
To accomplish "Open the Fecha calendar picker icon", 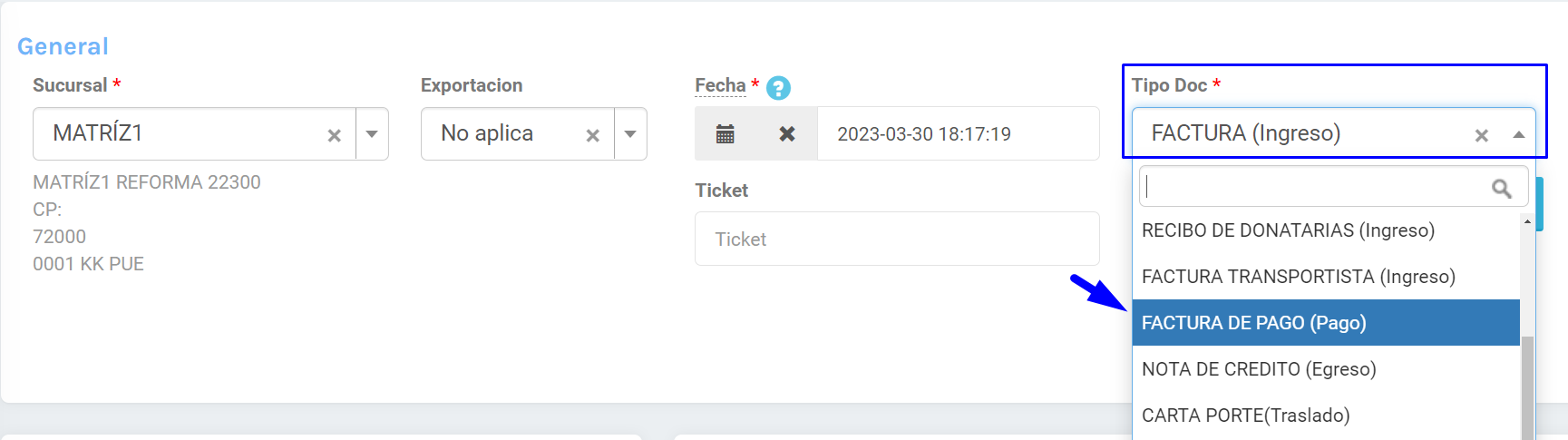I will [725, 134].
